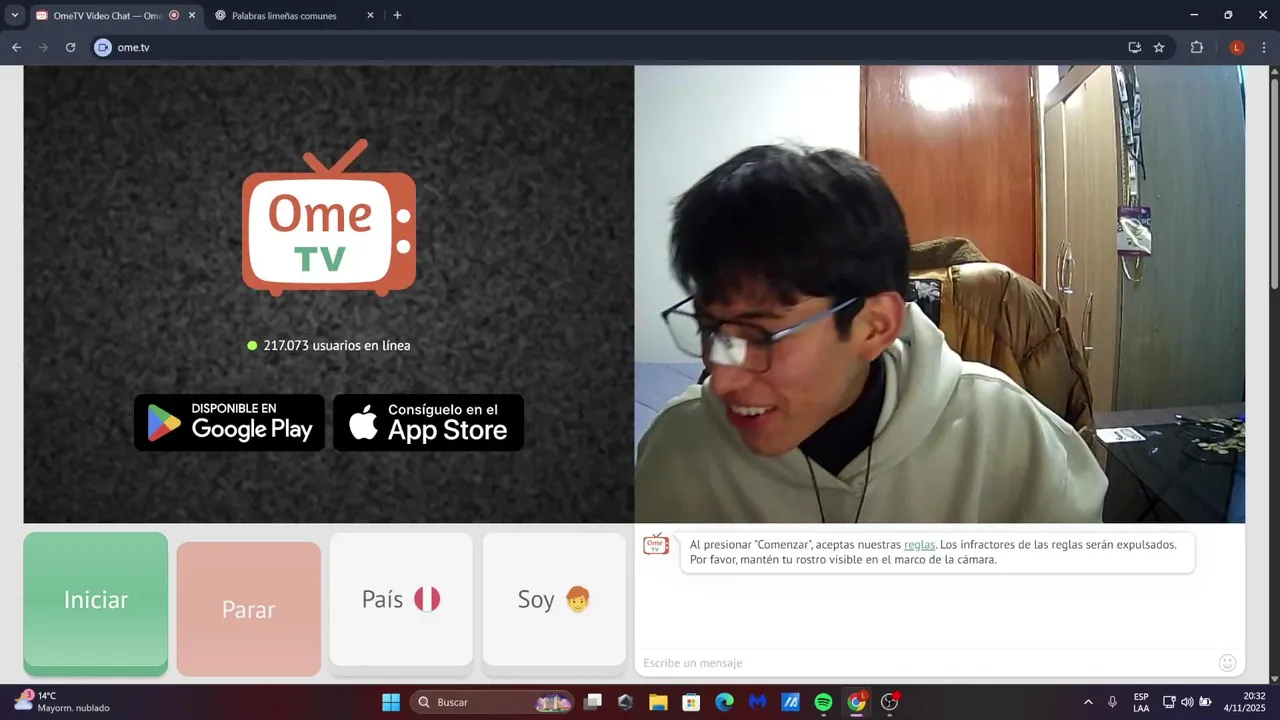Open Microsoft Edge from the taskbar
Screen dimensions: 1280x720
coord(724,702)
